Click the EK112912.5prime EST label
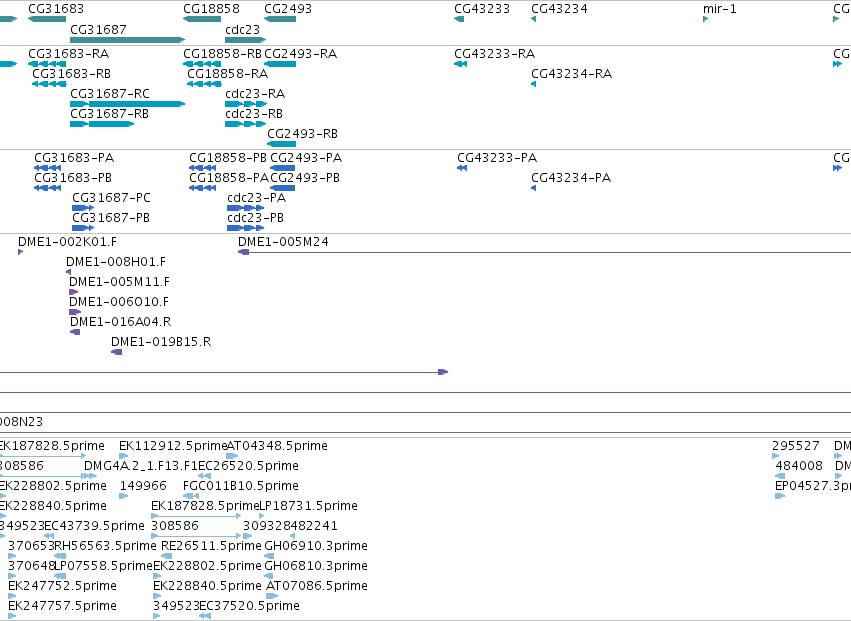 coord(173,446)
